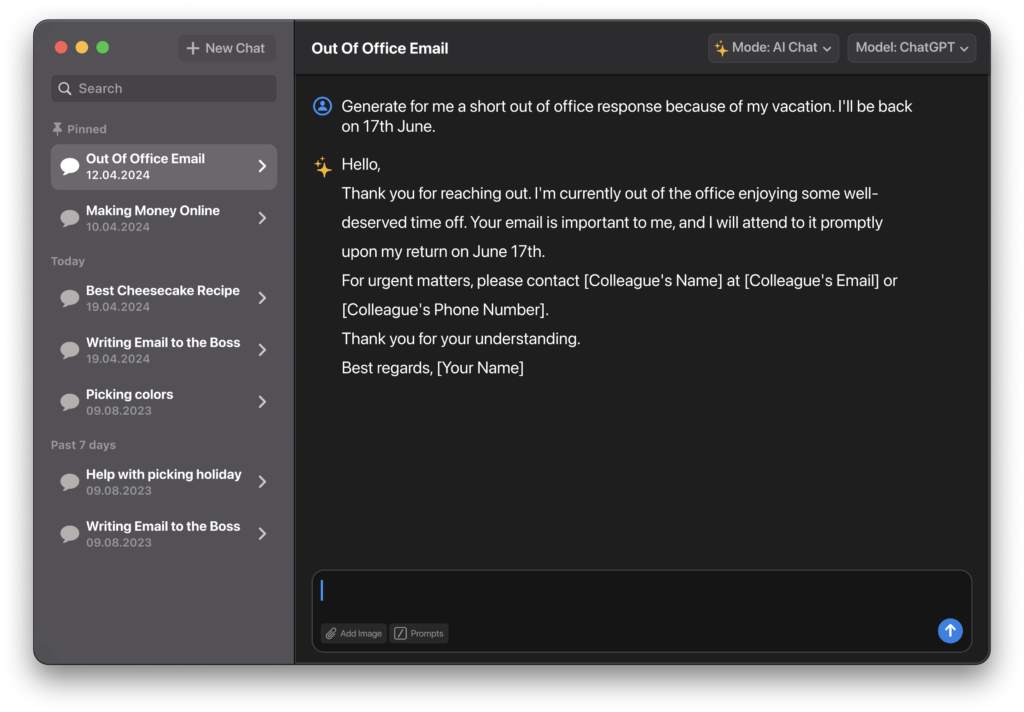
Task: Click the text "Thank you for your understanding."
Action: [x=460, y=339]
